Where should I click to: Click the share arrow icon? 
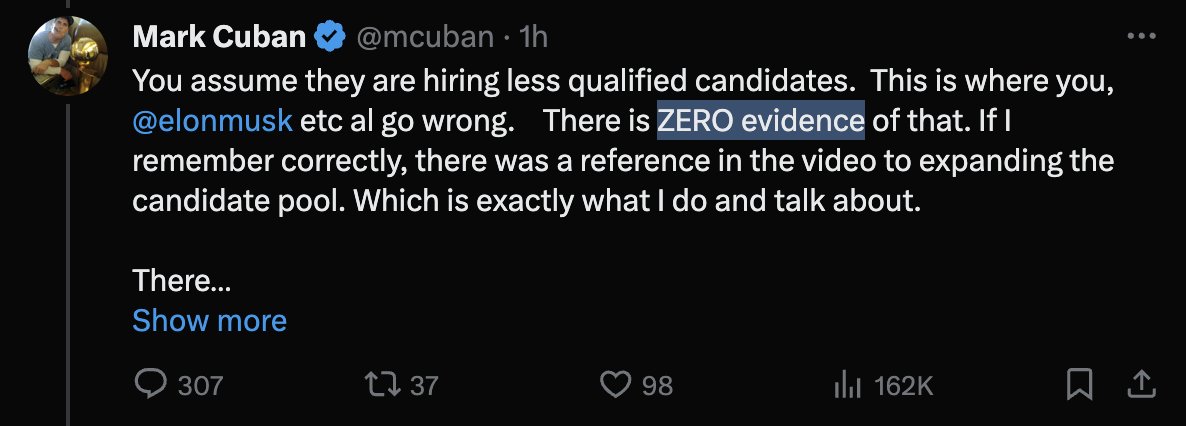click(x=1138, y=384)
